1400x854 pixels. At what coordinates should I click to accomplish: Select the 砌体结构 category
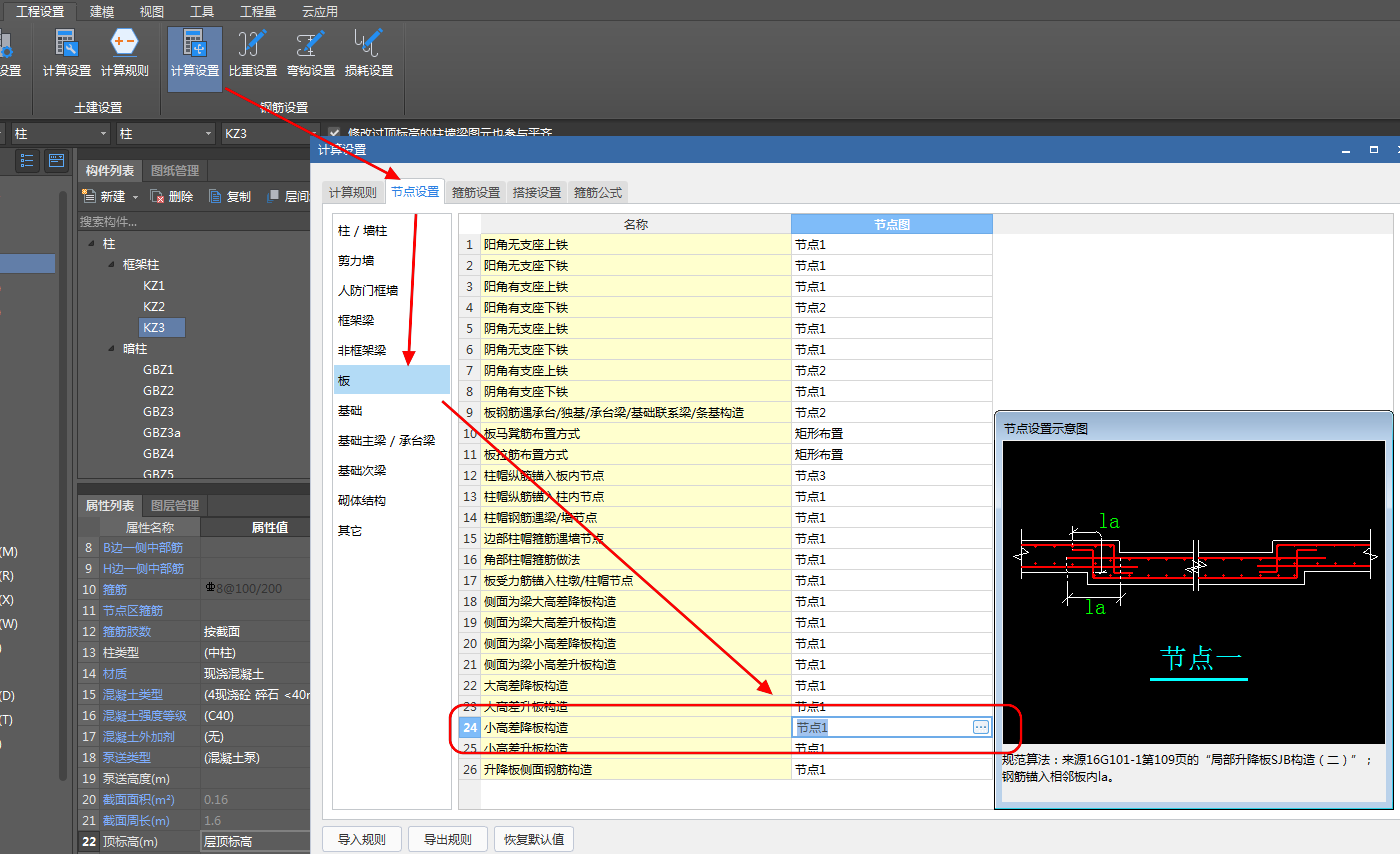[392, 501]
